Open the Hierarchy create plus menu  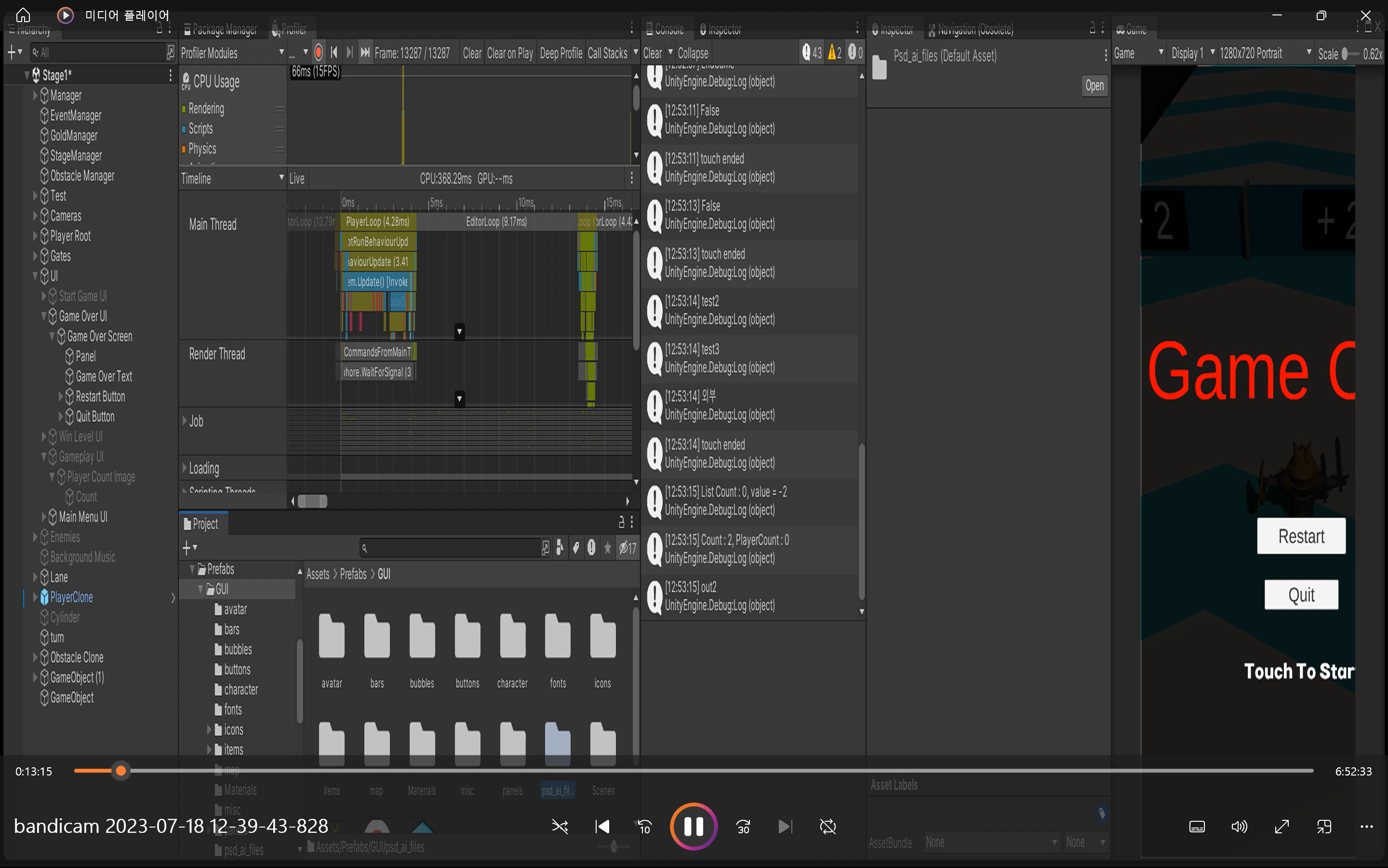point(14,53)
